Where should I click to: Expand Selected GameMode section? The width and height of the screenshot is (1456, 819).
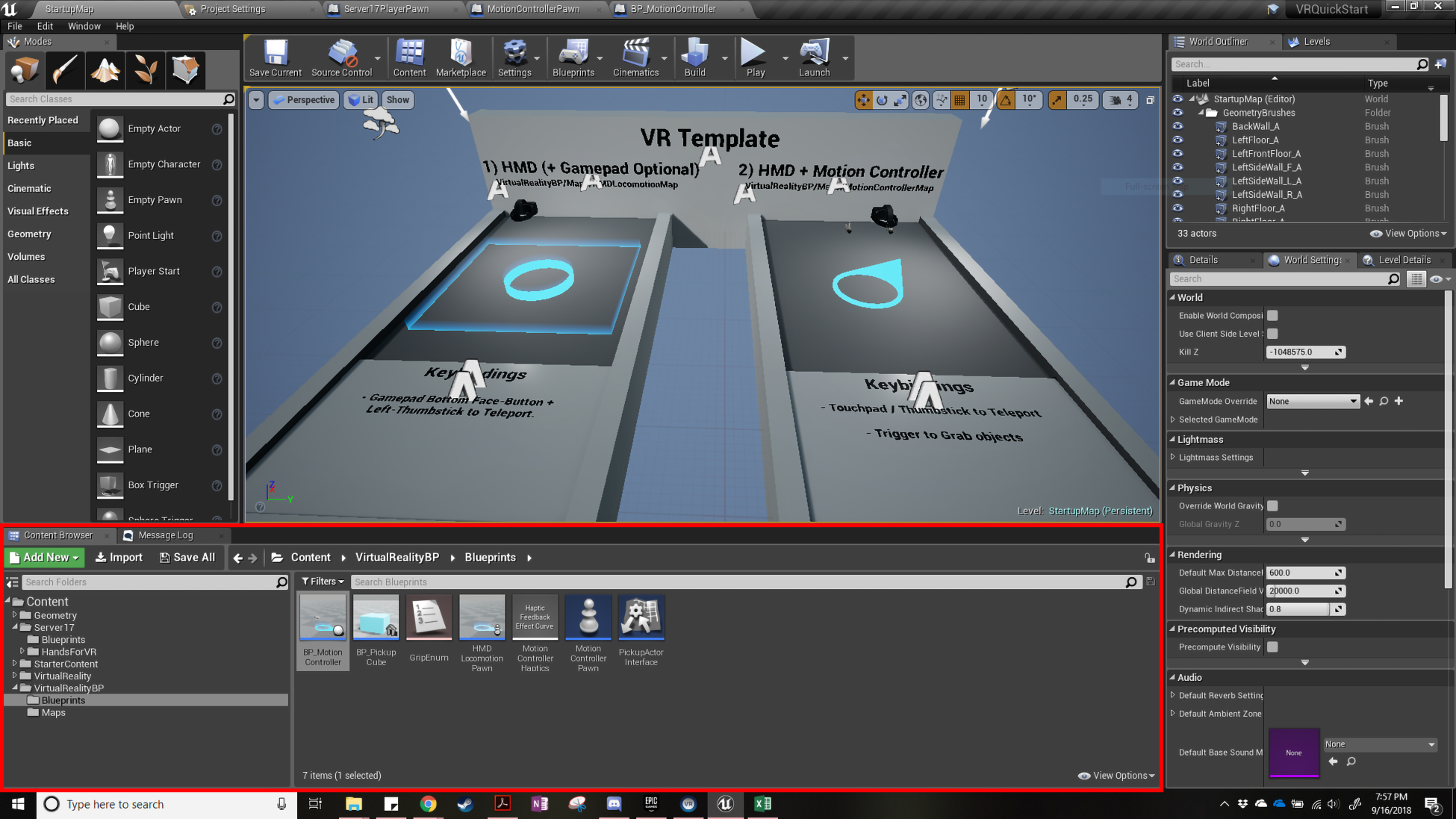click(x=1173, y=420)
